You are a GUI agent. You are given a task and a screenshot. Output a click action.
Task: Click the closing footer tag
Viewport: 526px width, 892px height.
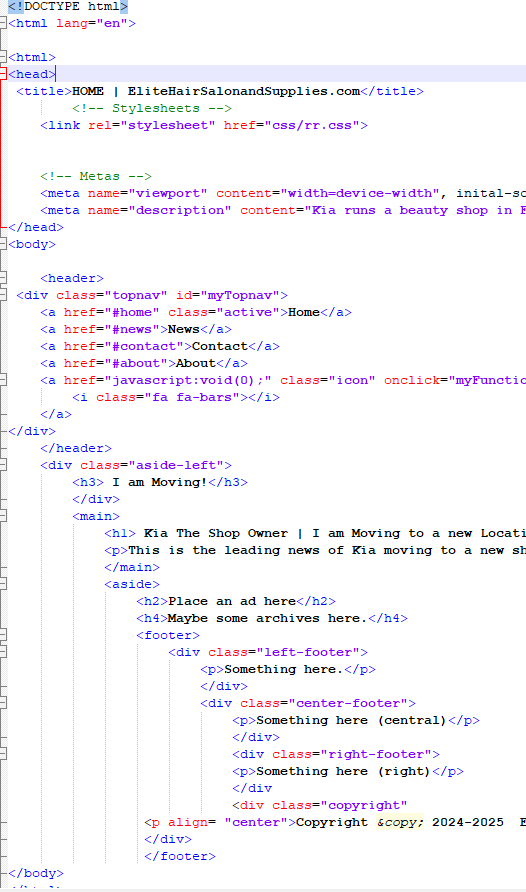[x=180, y=856]
